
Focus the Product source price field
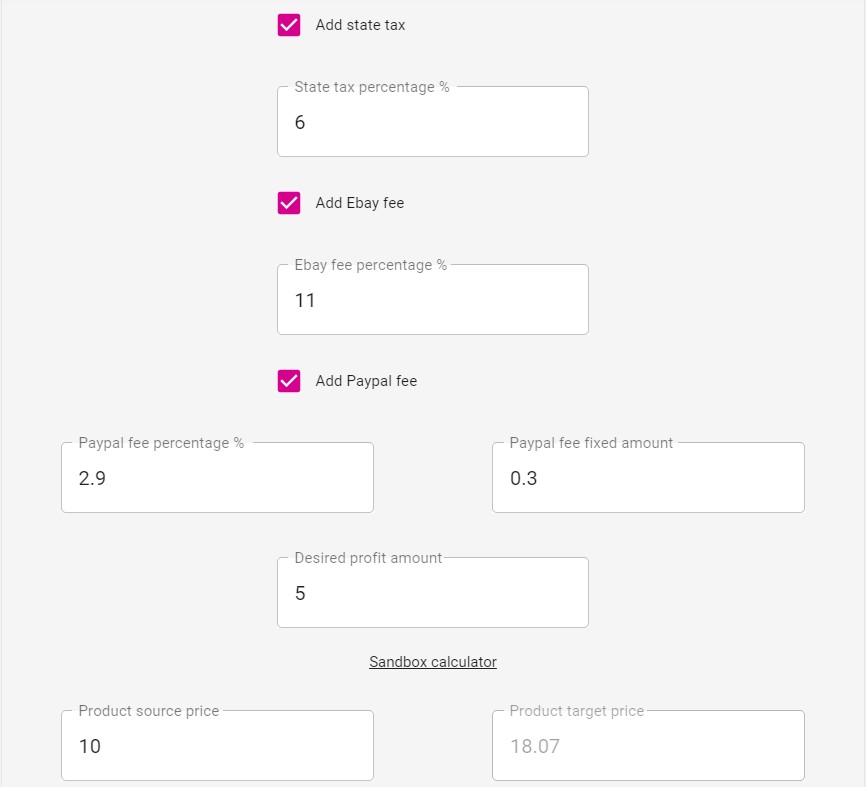pyautogui.click(x=217, y=746)
